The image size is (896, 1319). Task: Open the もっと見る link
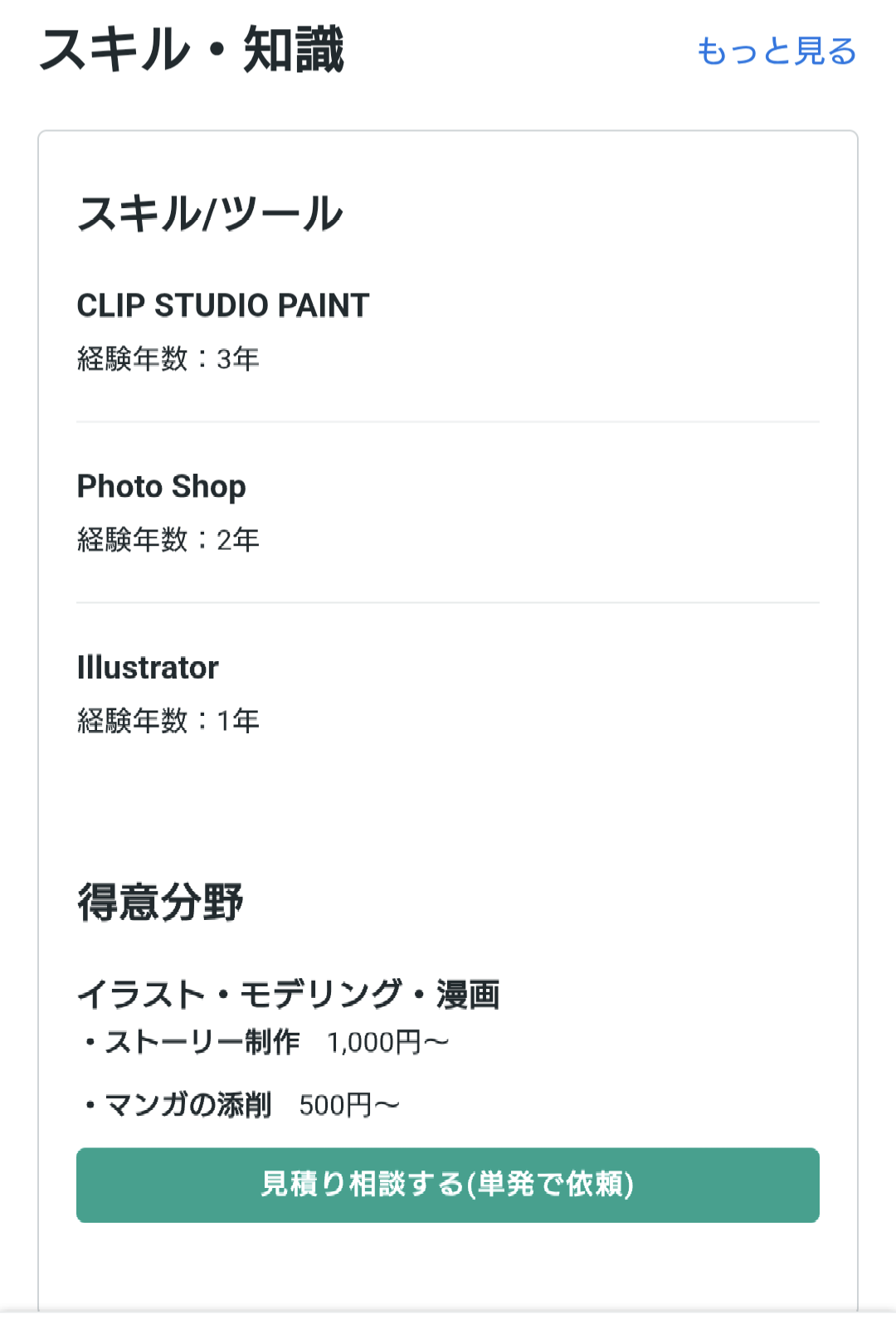(x=776, y=51)
